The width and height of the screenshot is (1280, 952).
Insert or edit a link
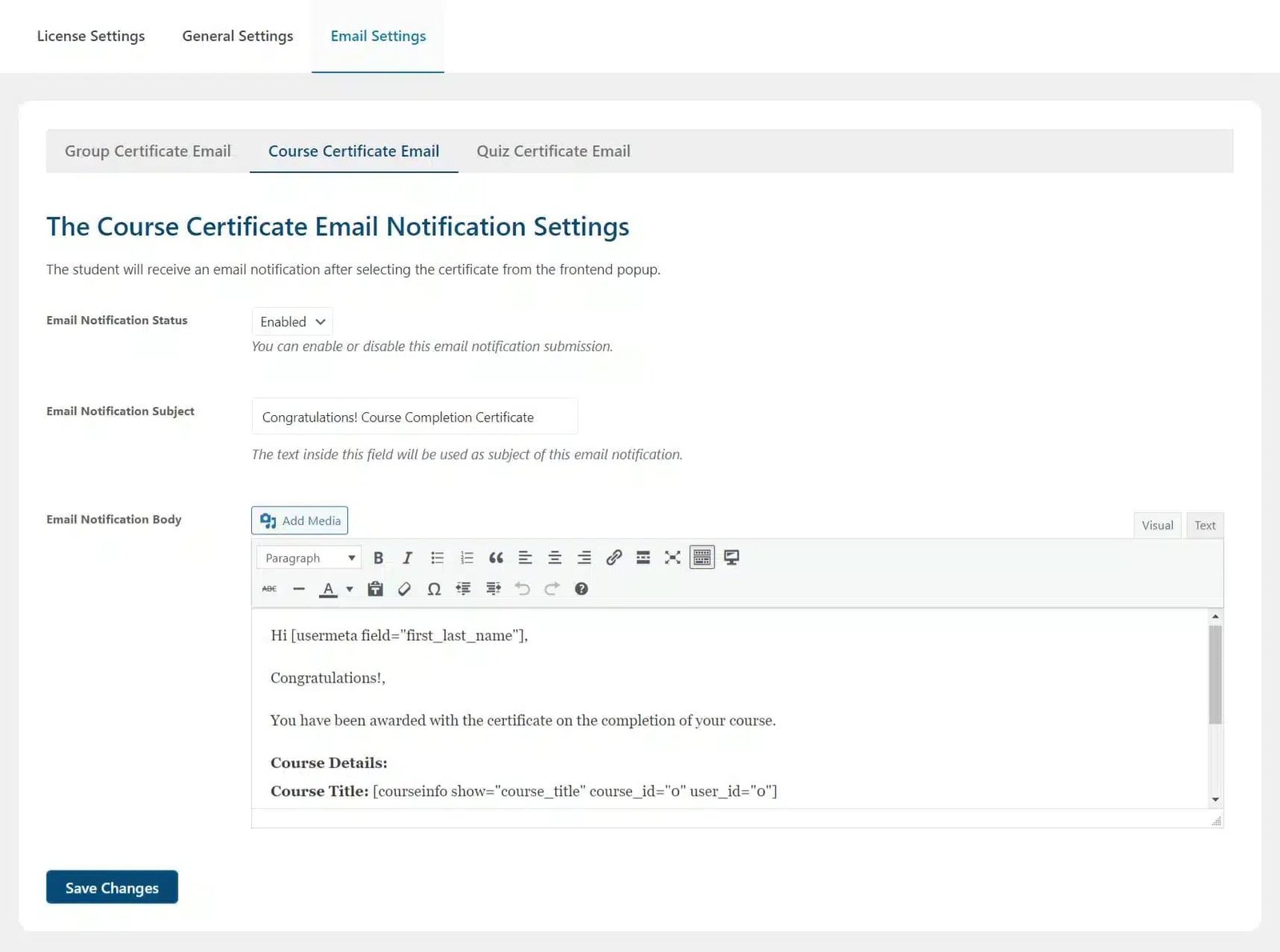click(614, 558)
